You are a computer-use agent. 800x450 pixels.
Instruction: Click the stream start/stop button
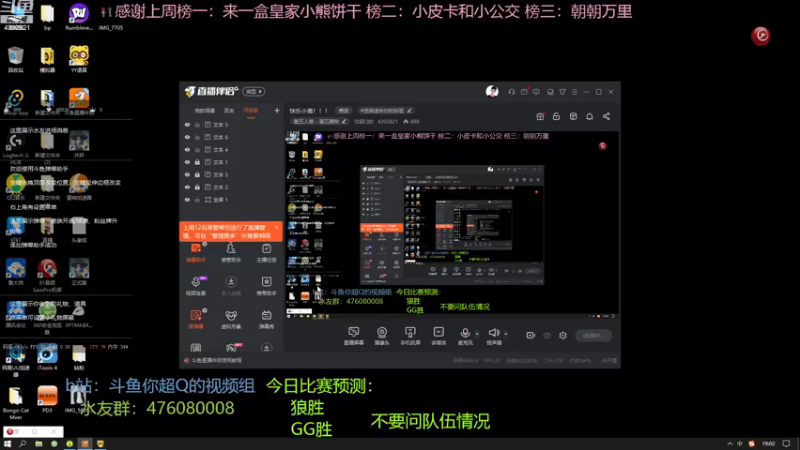click(x=593, y=335)
